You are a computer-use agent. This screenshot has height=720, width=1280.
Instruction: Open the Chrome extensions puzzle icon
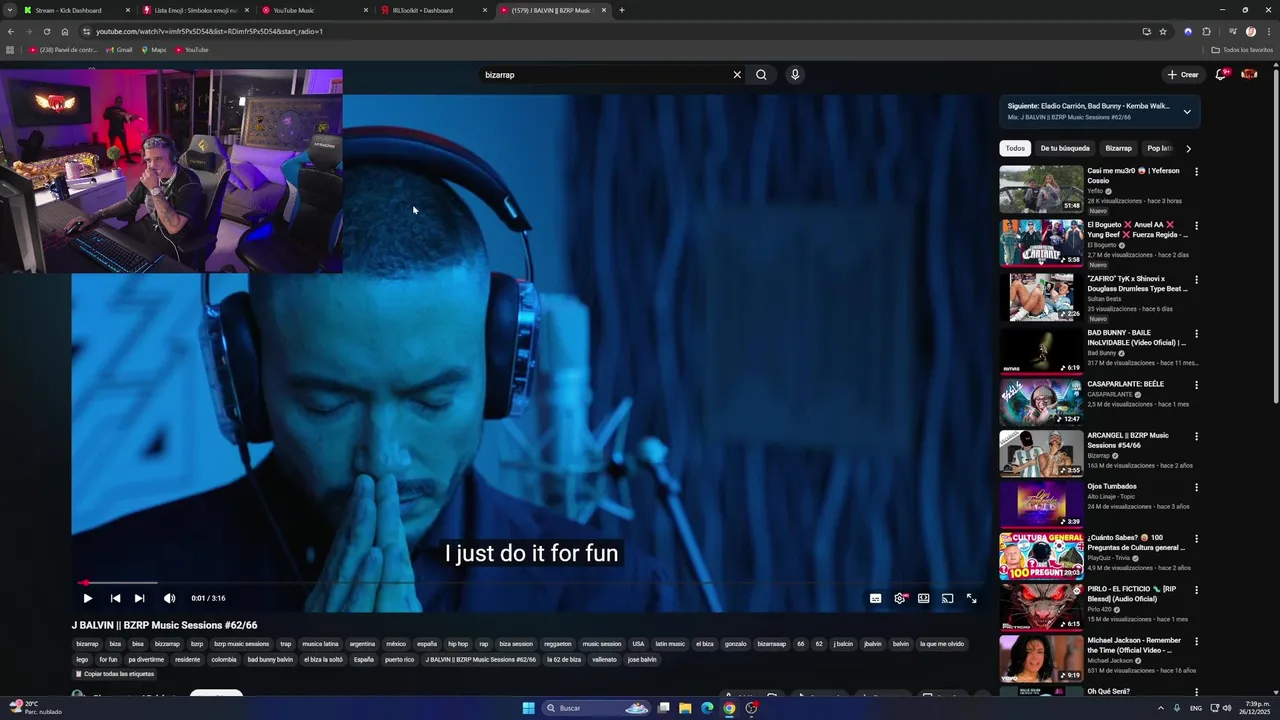tap(1206, 31)
